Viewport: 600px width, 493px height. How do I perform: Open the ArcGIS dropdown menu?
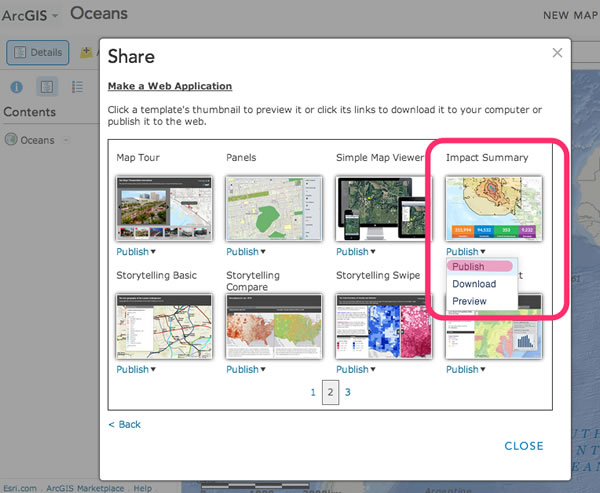click(30, 16)
